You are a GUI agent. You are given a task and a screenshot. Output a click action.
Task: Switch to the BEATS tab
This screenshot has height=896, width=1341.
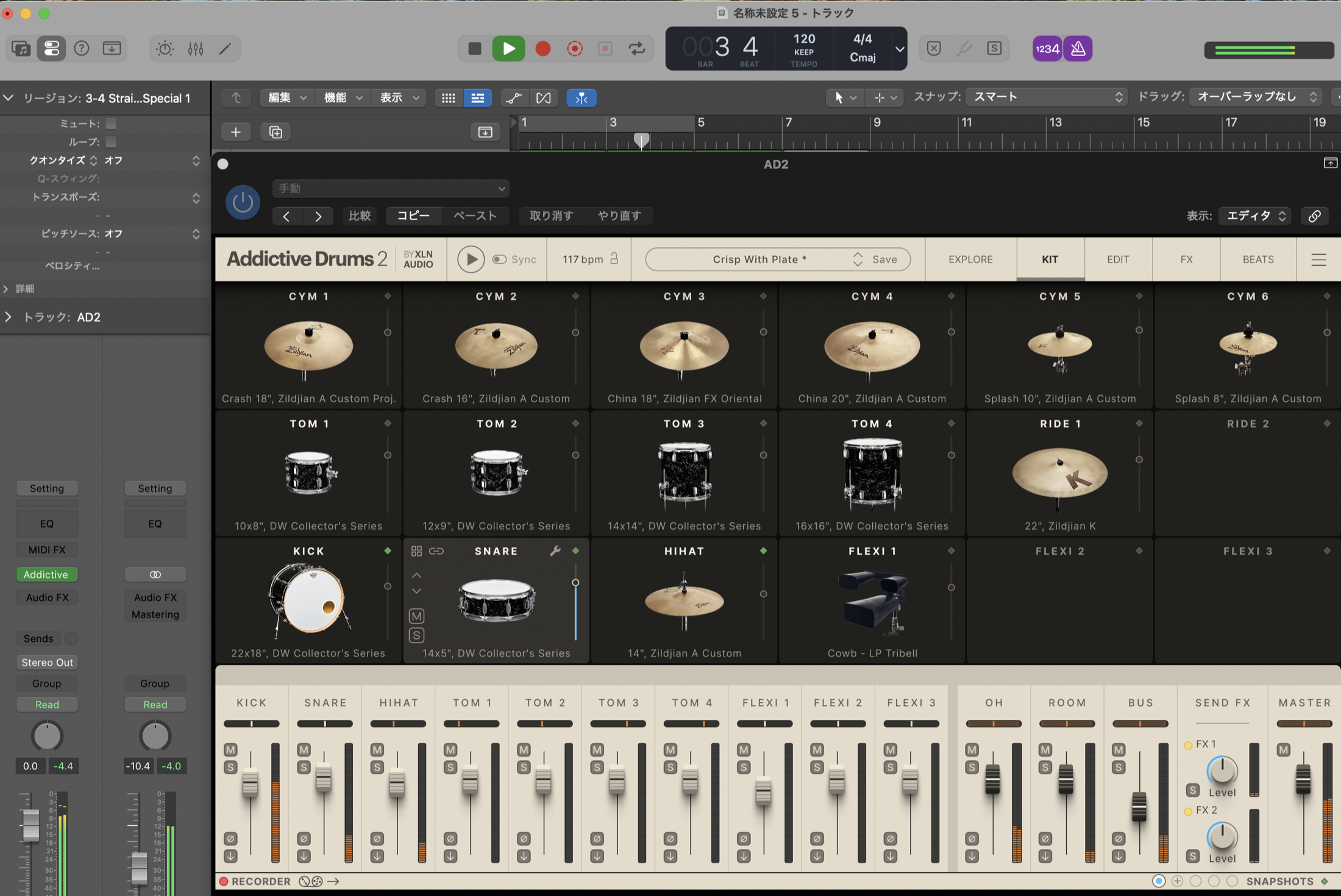(x=1258, y=259)
